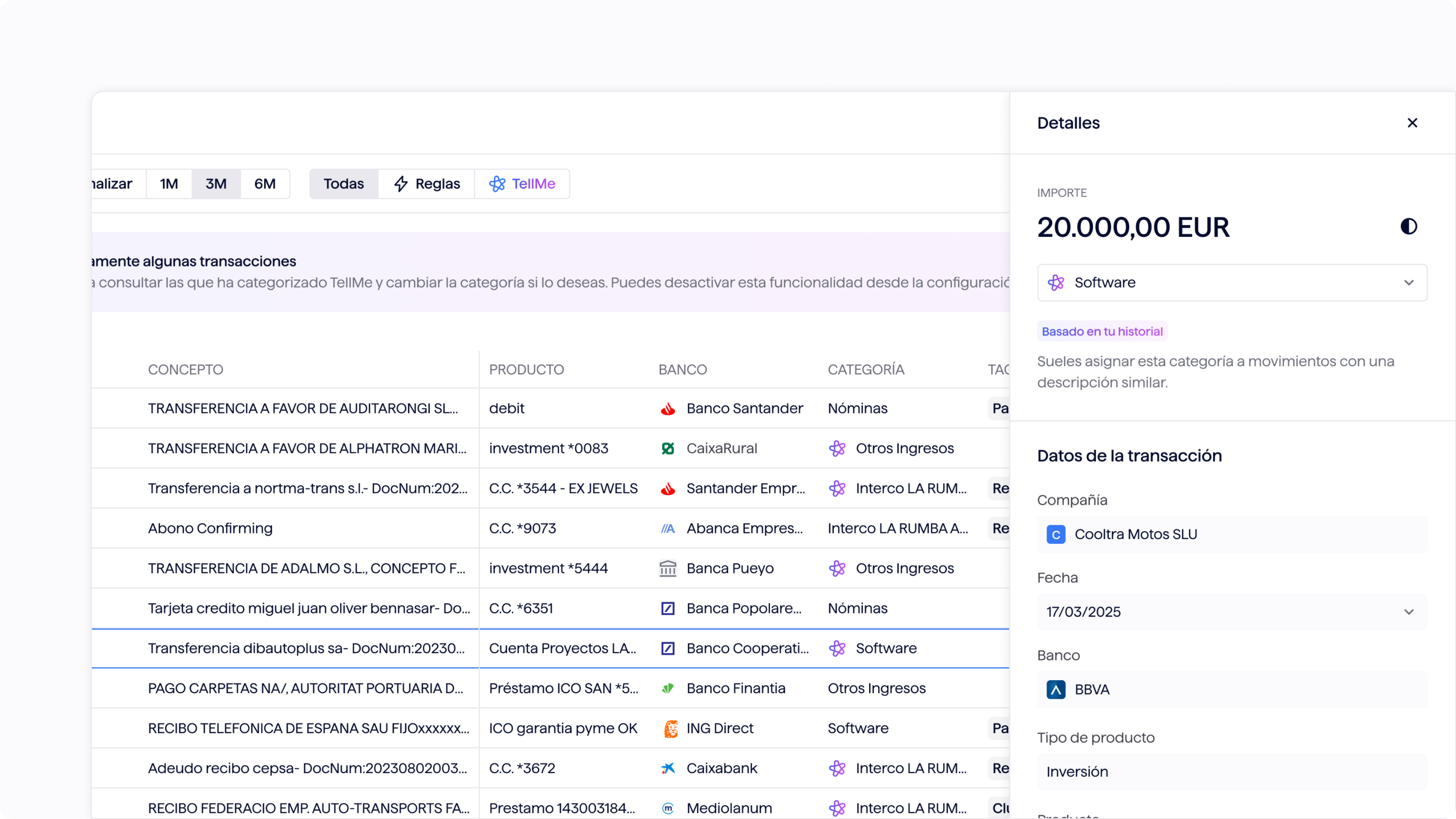Click TellMe icon in ADALMO Otros Ingresos row
This screenshot has width=1456, height=819.
(837, 568)
